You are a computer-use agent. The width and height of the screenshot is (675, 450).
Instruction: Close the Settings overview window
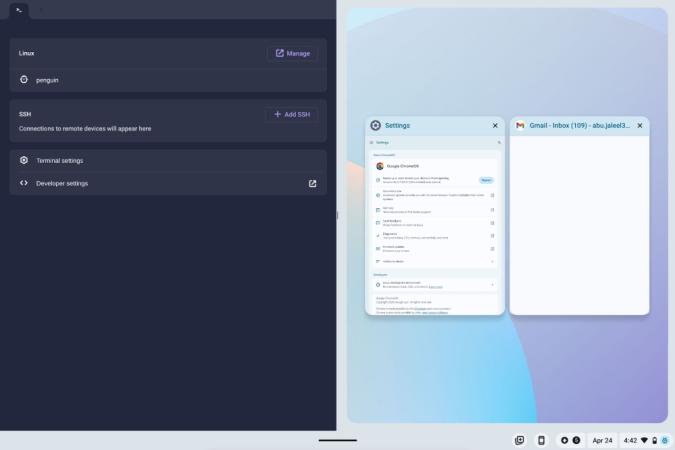[495, 126]
